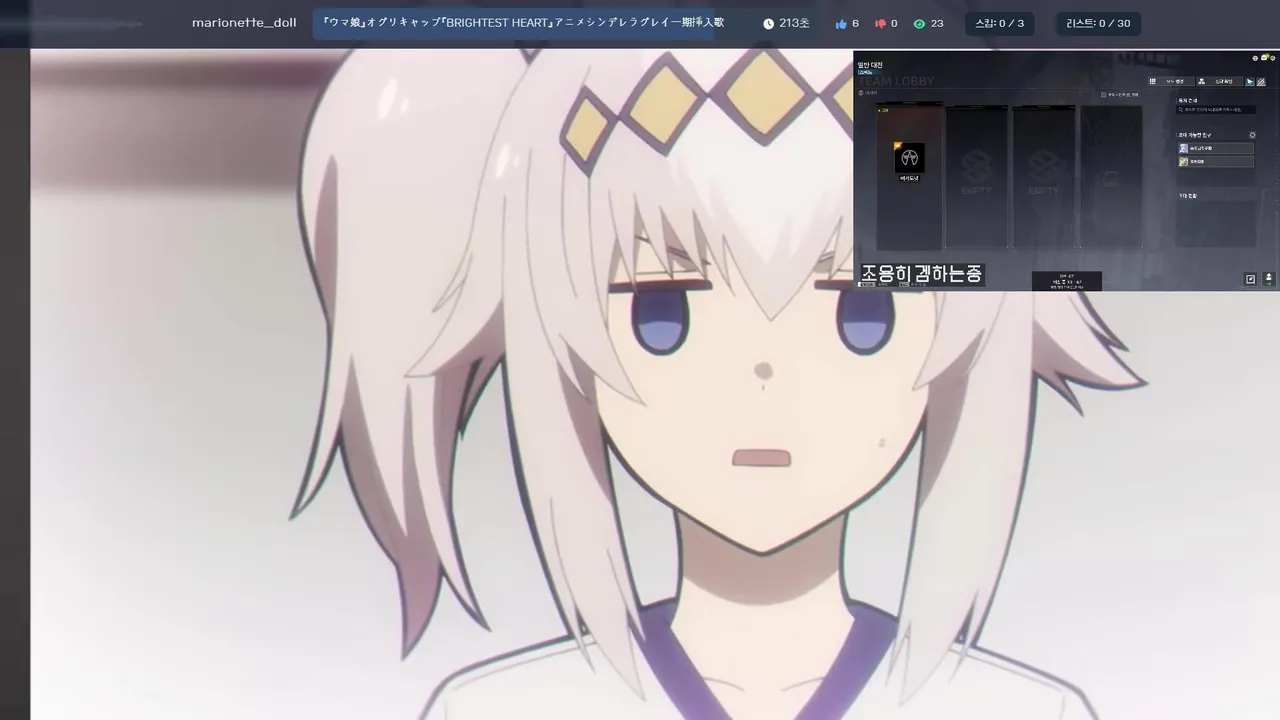Click the person leave icon at lobby bottom-right
The width and height of the screenshot is (1280, 720).
(1269, 279)
